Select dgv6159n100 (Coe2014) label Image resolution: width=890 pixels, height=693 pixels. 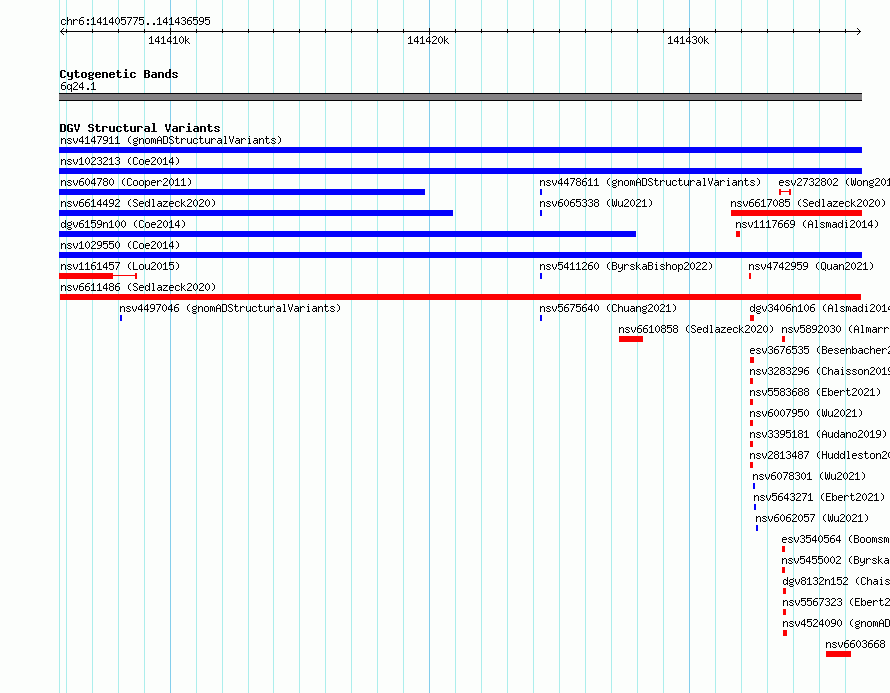[x=123, y=224]
